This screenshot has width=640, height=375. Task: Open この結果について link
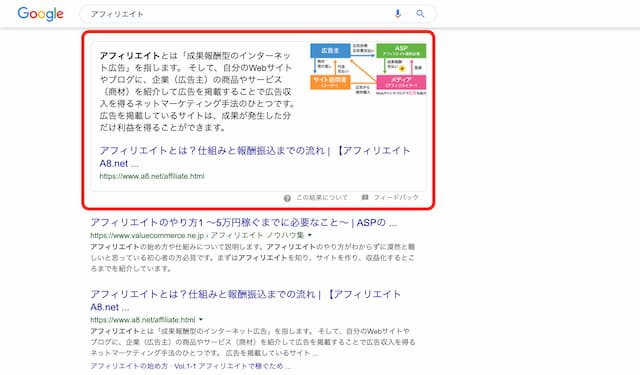point(322,197)
